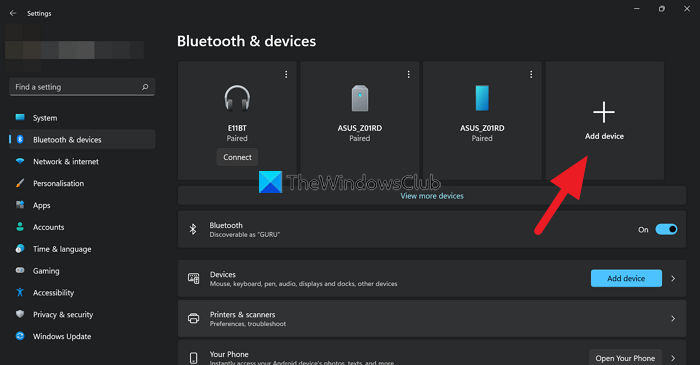Open Accounts settings label
700x365 pixels.
pos(49,227)
